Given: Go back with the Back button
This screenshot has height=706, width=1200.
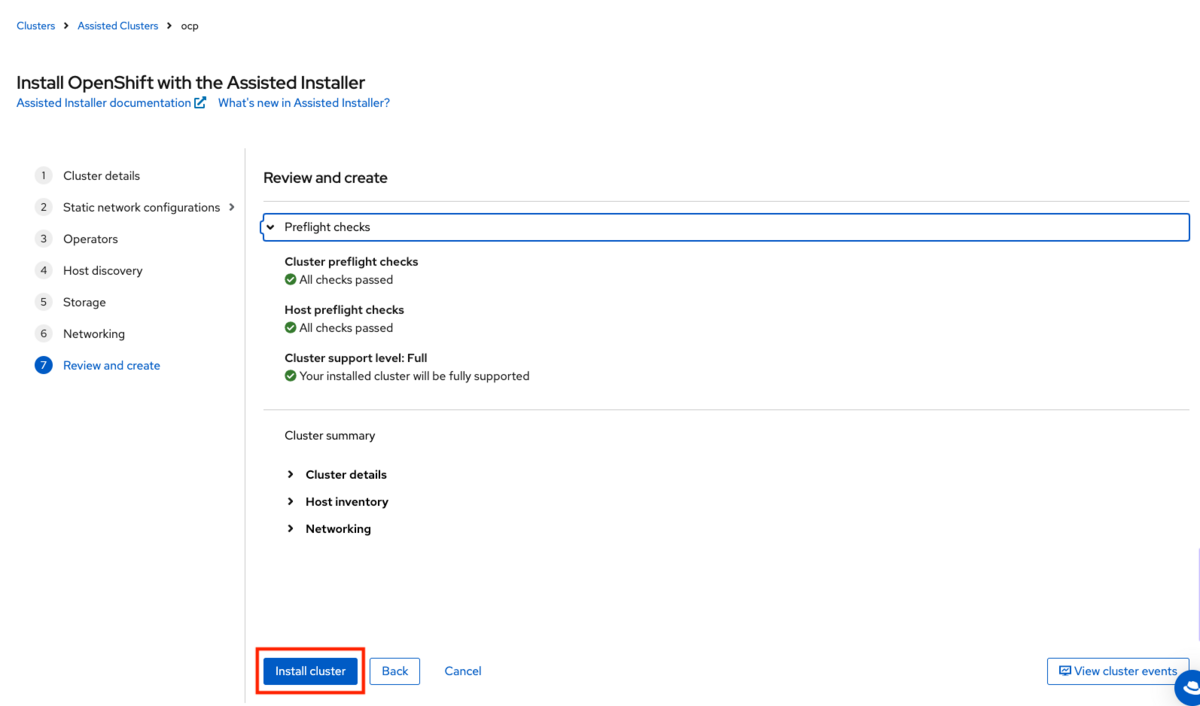Looking at the screenshot, I should coord(395,671).
